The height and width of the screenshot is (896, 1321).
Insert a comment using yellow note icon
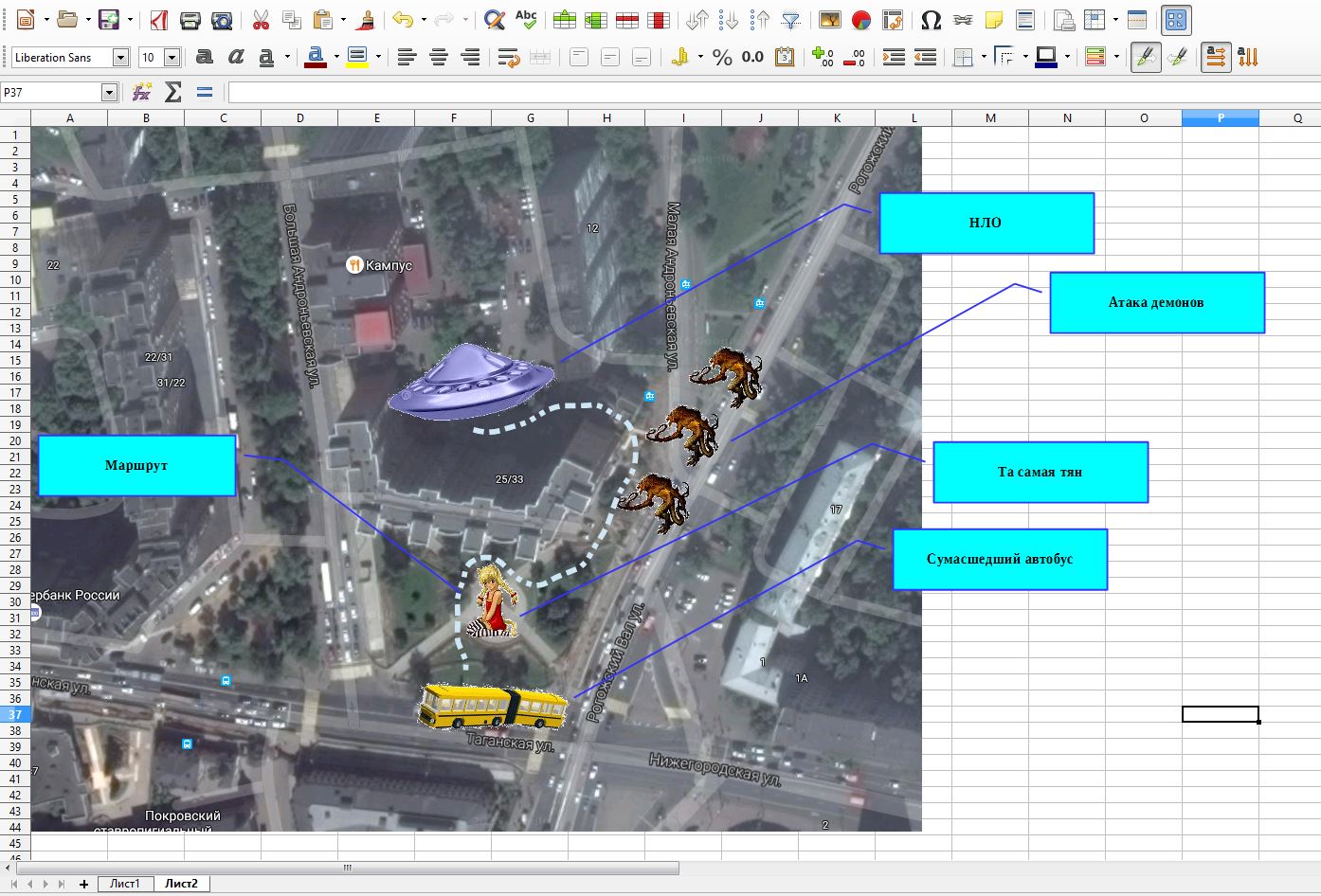(x=993, y=20)
